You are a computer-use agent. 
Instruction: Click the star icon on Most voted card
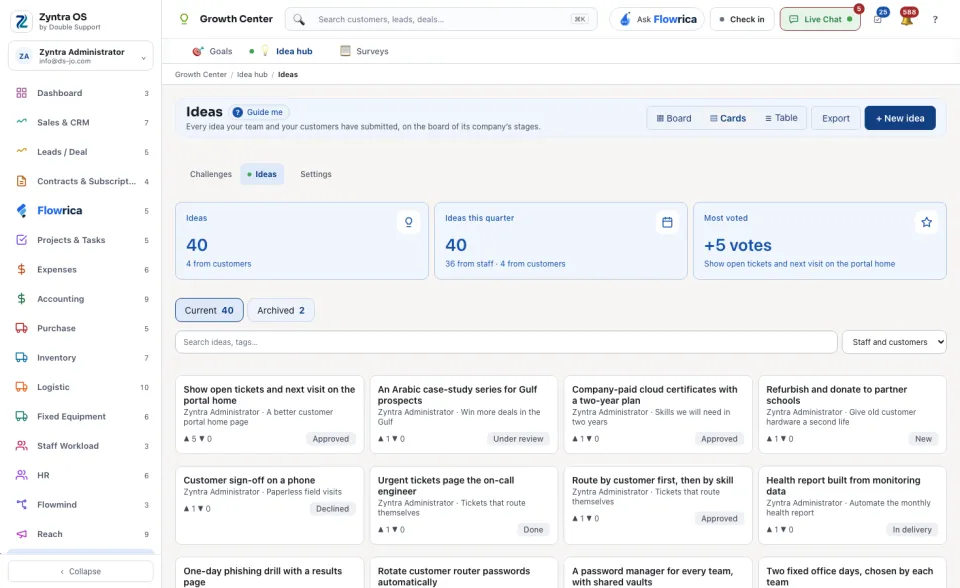coord(926,222)
